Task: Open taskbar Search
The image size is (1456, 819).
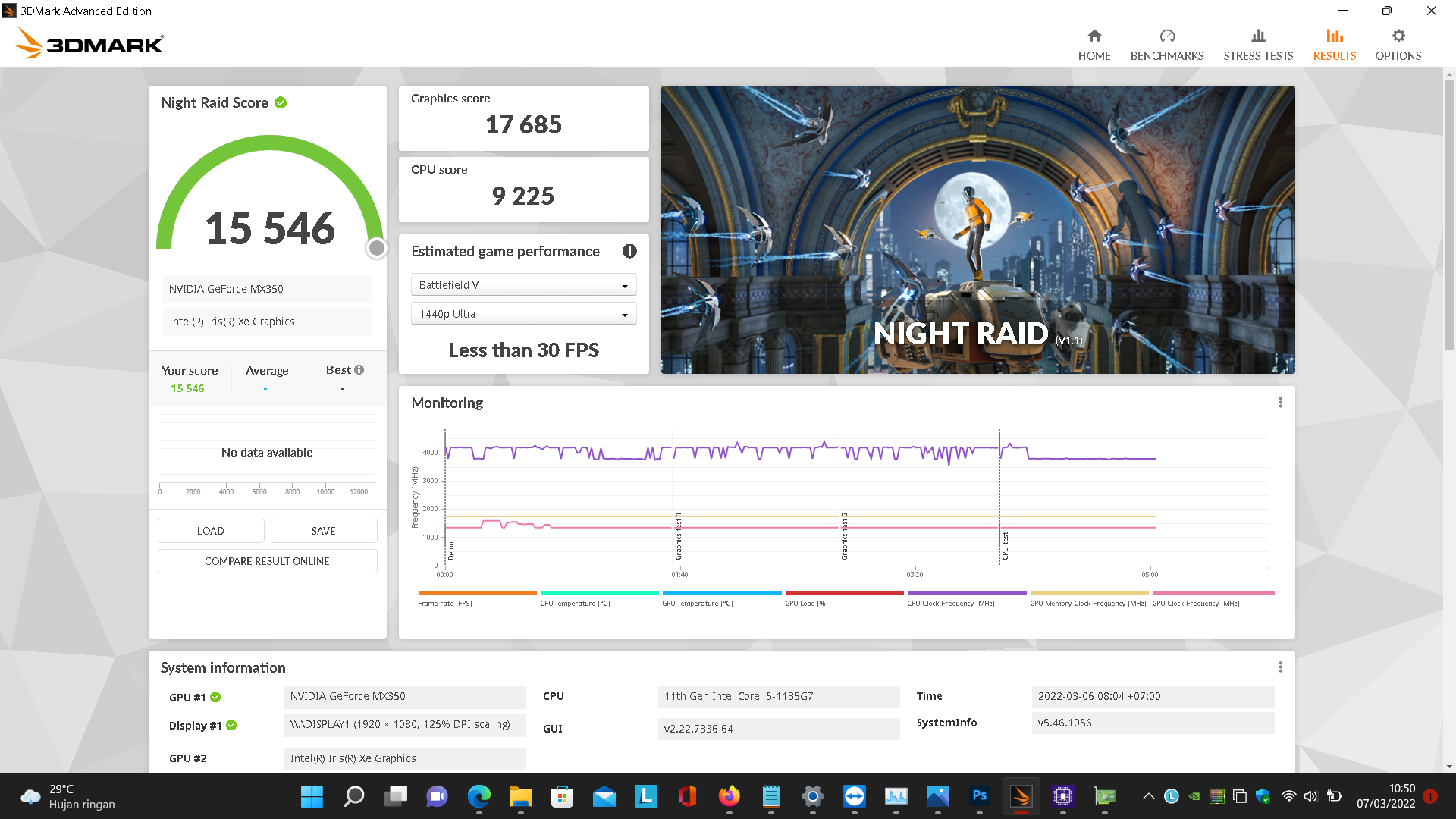Action: (353, 796)
